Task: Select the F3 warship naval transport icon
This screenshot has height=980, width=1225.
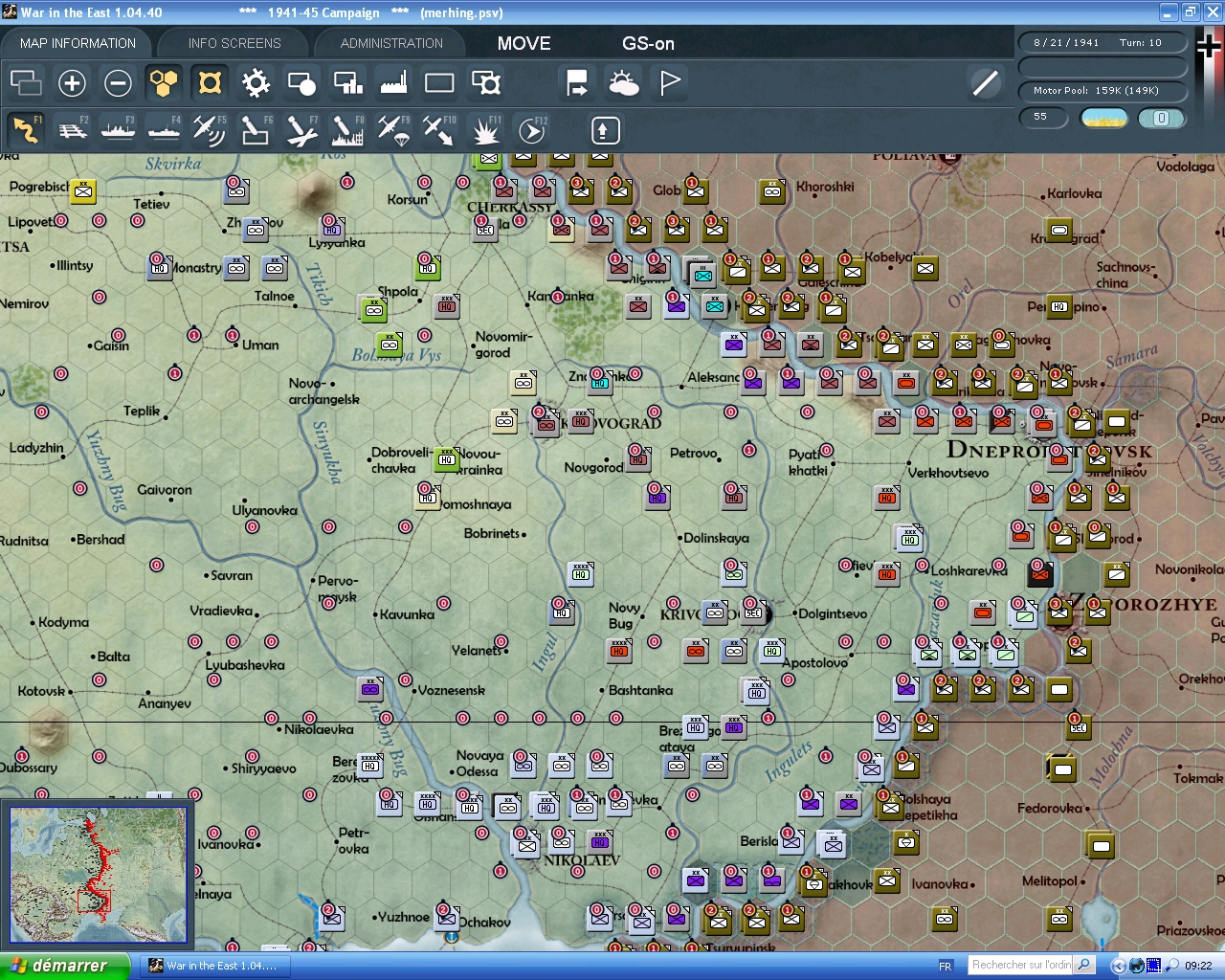Action: coord(118,129)
